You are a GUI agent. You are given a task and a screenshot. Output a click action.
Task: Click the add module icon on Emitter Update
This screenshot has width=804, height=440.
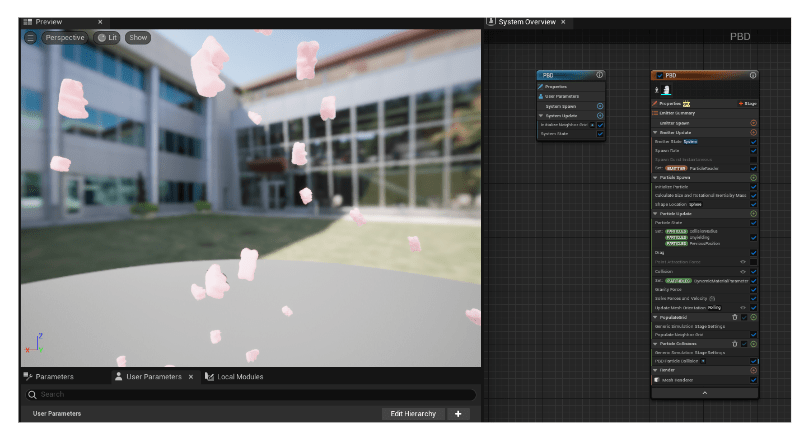pyautogui.click(x=753, y=132)
